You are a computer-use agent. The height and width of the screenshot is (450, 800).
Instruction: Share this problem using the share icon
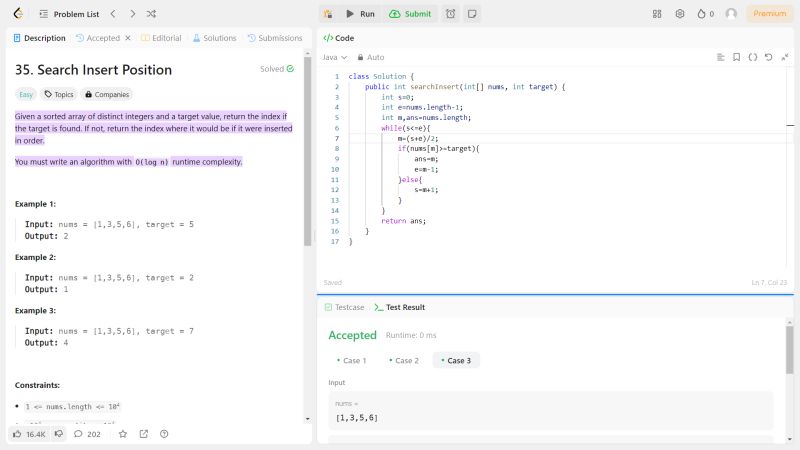click(144, 434)
